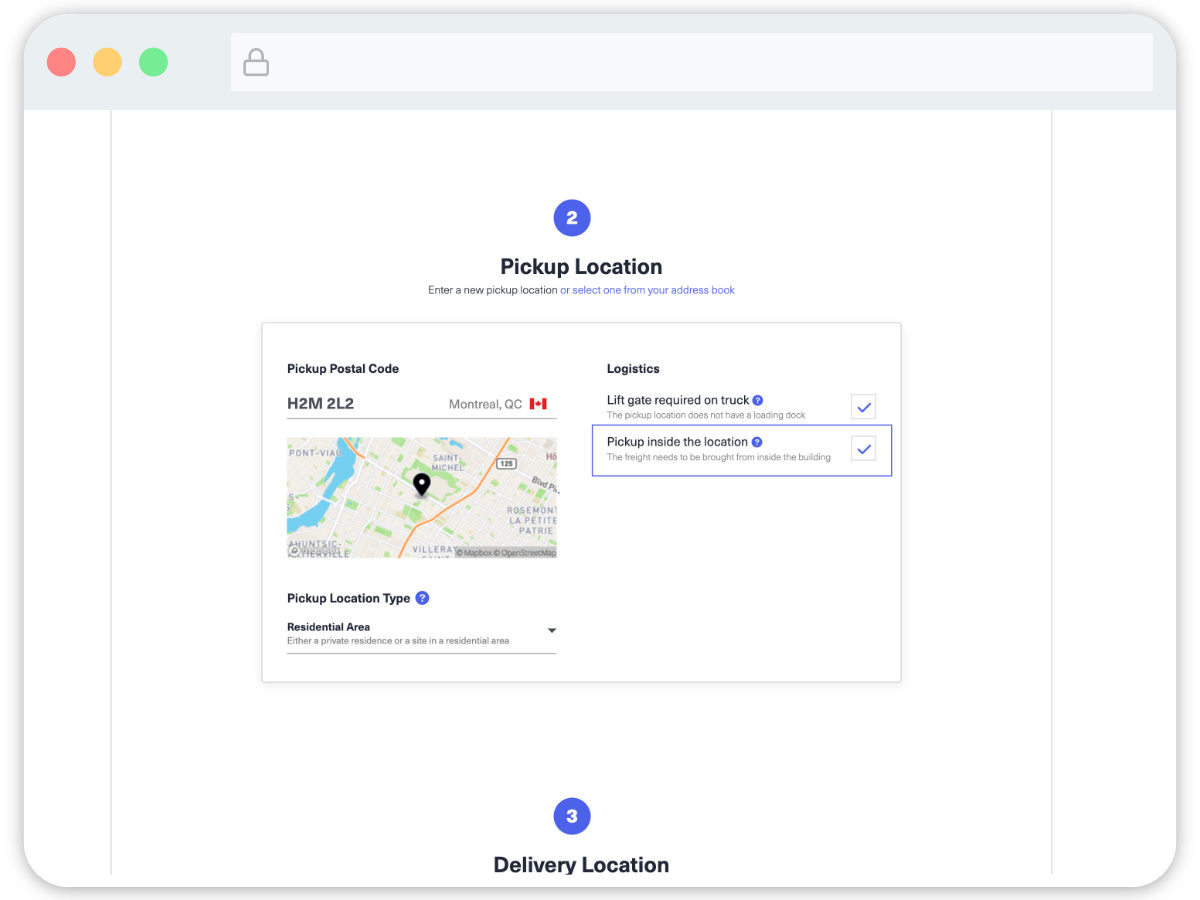This screenshot has height=900, width=1200.
Task: Click the lock icon in address bar
Action: tap(257, 63)
